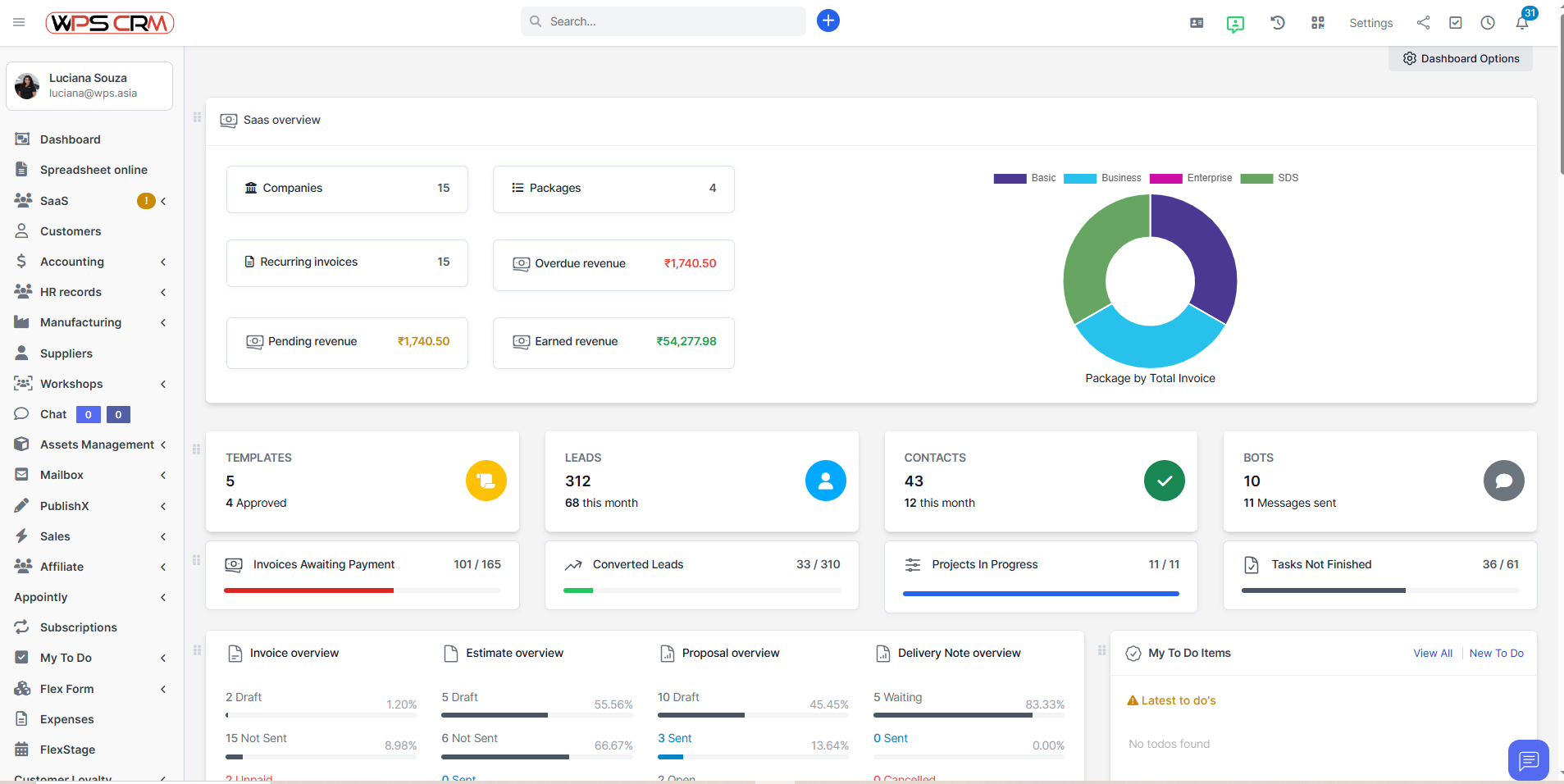
Task: Open floating chat widget button
Action: click(x=1528, y=760)
